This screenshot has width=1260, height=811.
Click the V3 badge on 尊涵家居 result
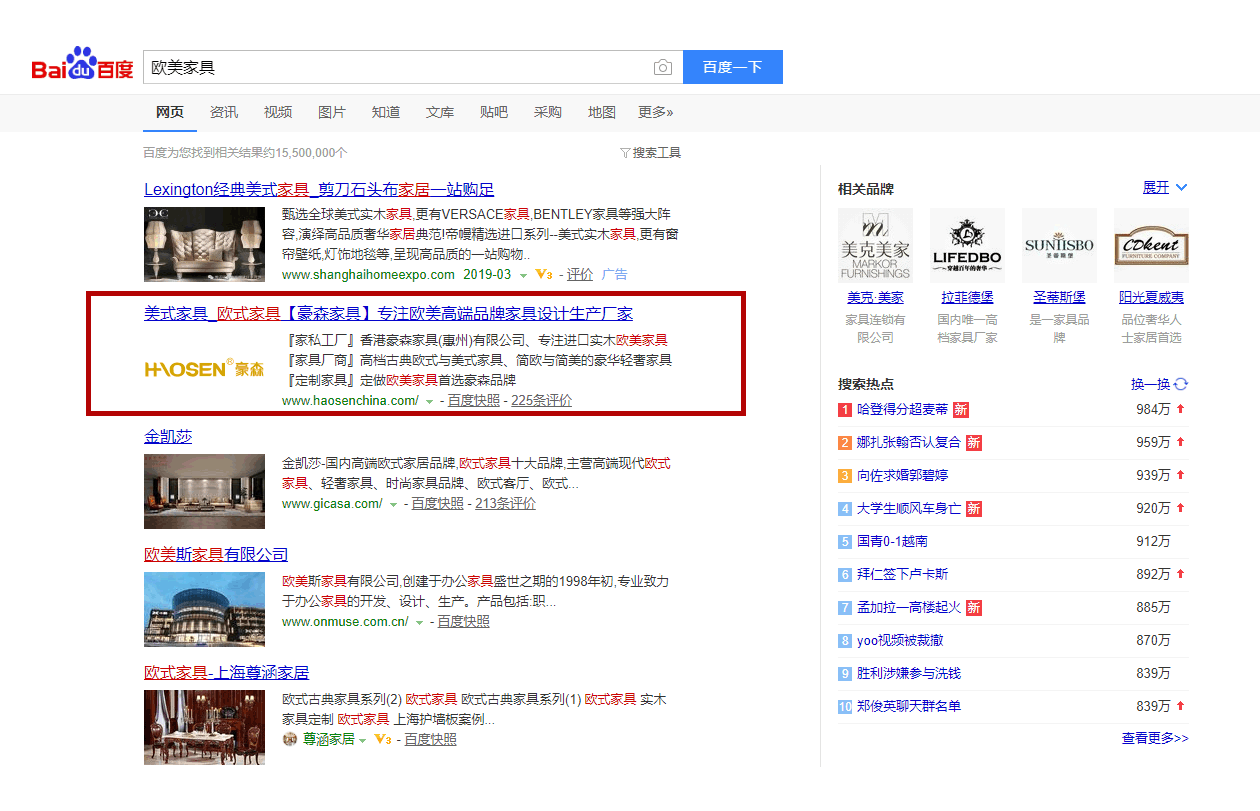point(382,739)
